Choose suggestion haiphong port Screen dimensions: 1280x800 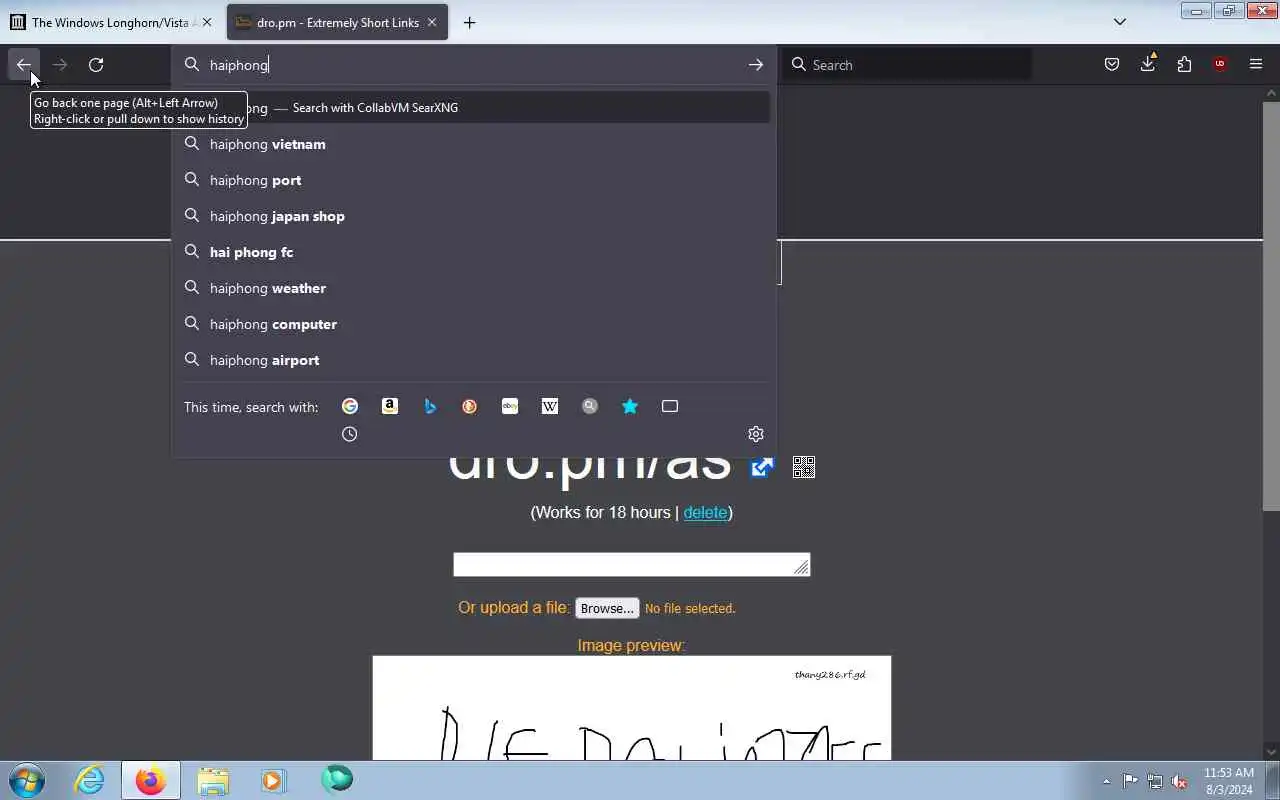tap(474, 180)
